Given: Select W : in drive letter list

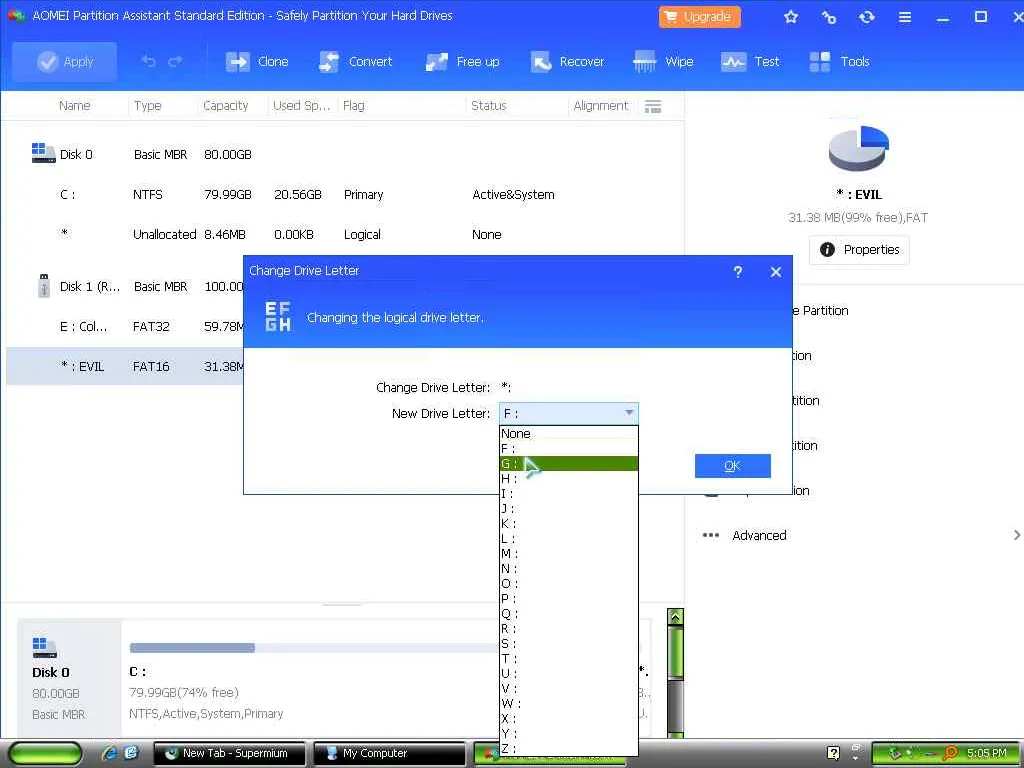Looking at the screenshot, I should pyautogui.click(x=568, y=704).
